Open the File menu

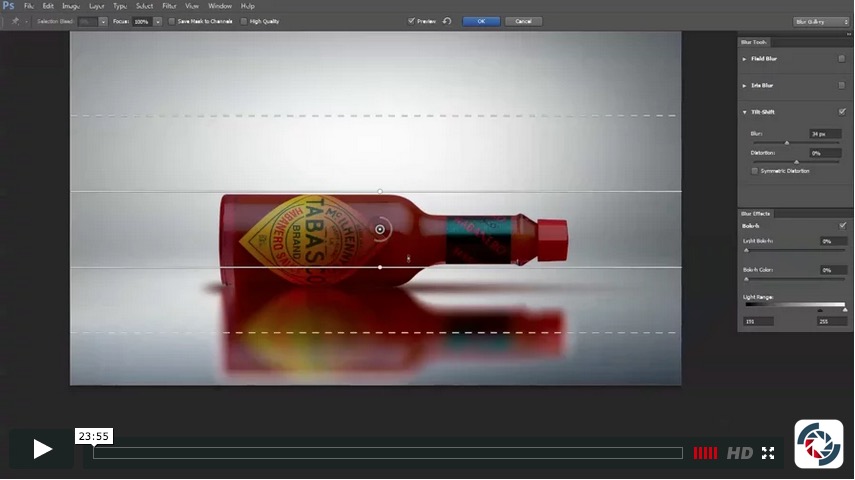coord(28,6)
